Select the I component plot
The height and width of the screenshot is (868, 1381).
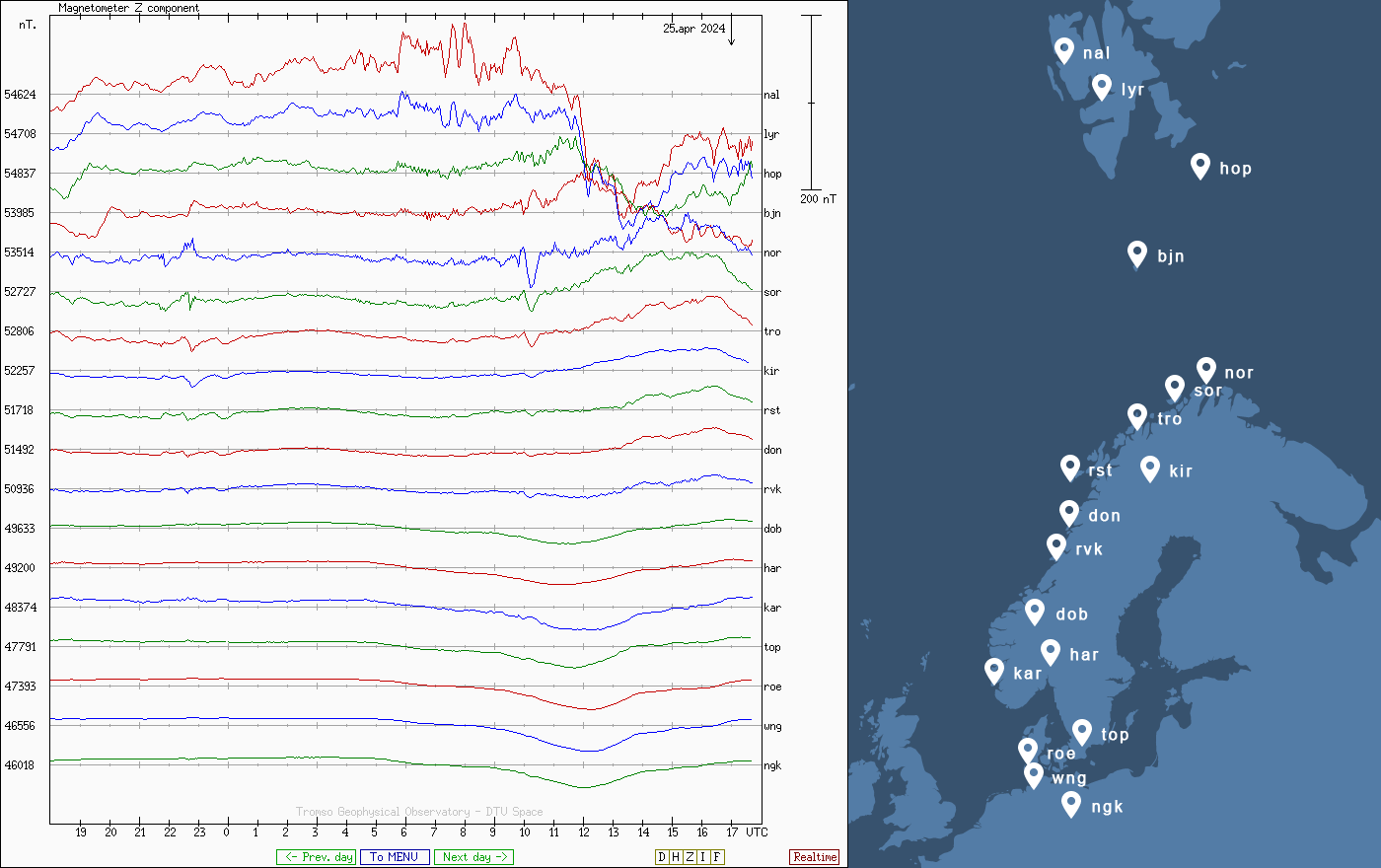pos(703,857)
